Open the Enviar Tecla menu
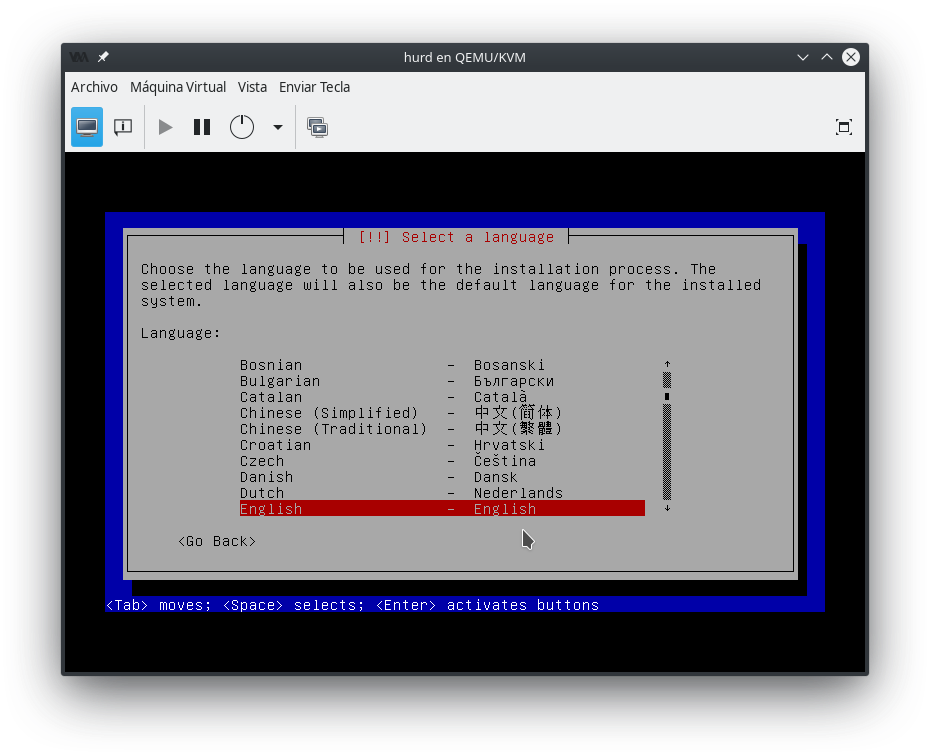This screenshot has width=930, height=755. (x=314, y=87)
